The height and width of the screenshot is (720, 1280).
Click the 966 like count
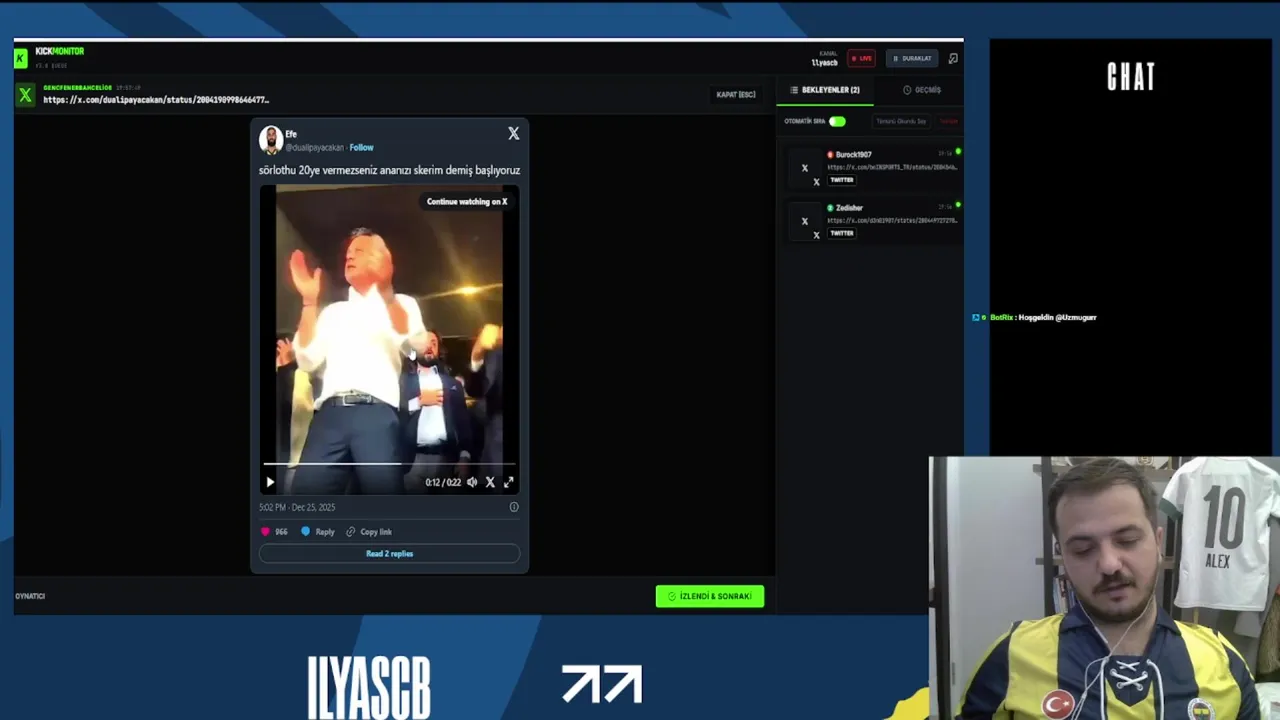[281, 532]
